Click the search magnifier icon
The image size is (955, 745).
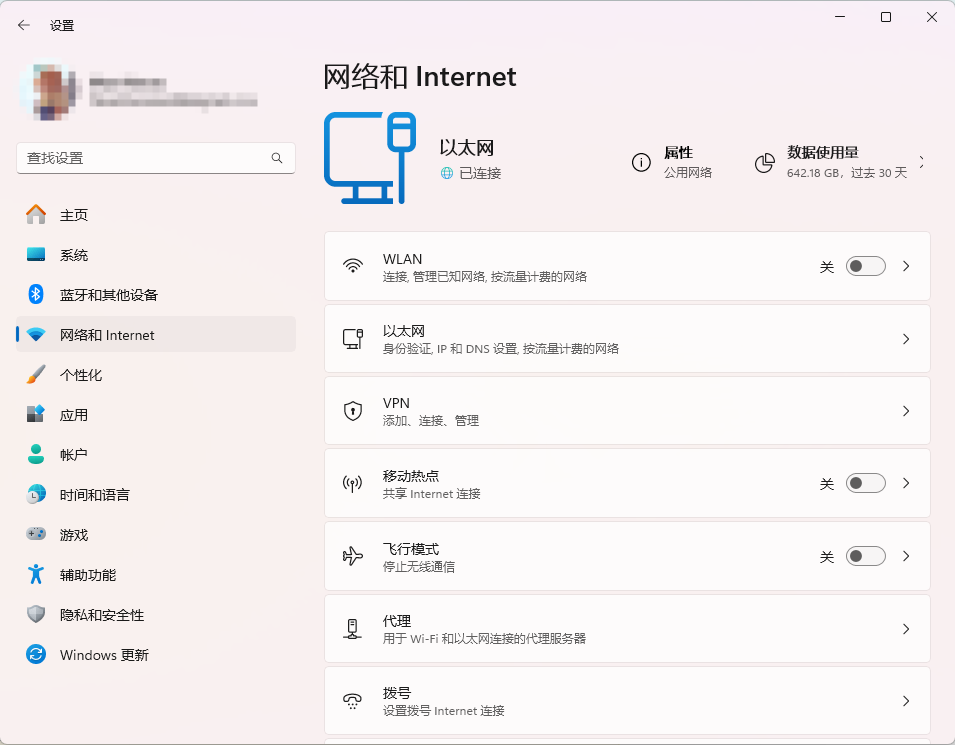click(x=277, y=158)
